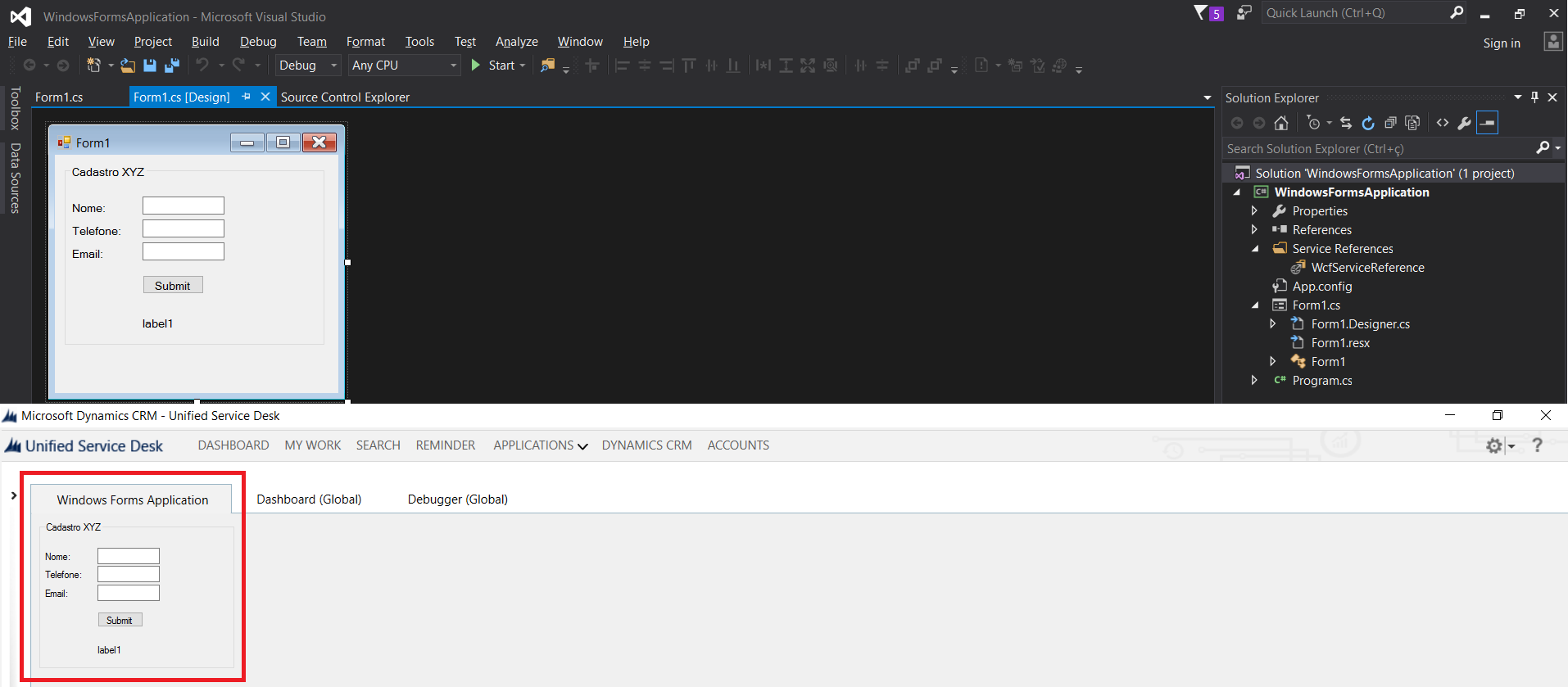Click the Open File folder icon

(128, 66)
